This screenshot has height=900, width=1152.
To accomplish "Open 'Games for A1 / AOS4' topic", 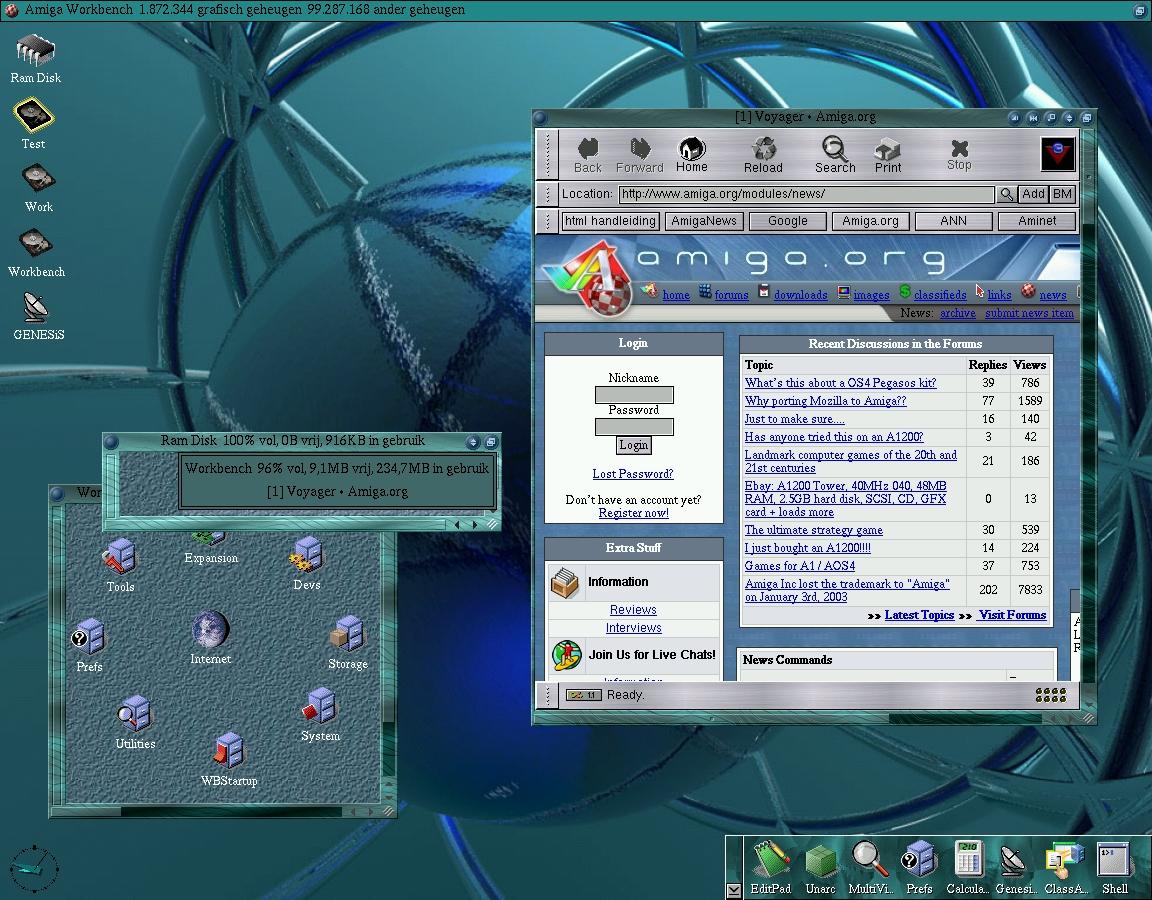I will tap(799, 566).
